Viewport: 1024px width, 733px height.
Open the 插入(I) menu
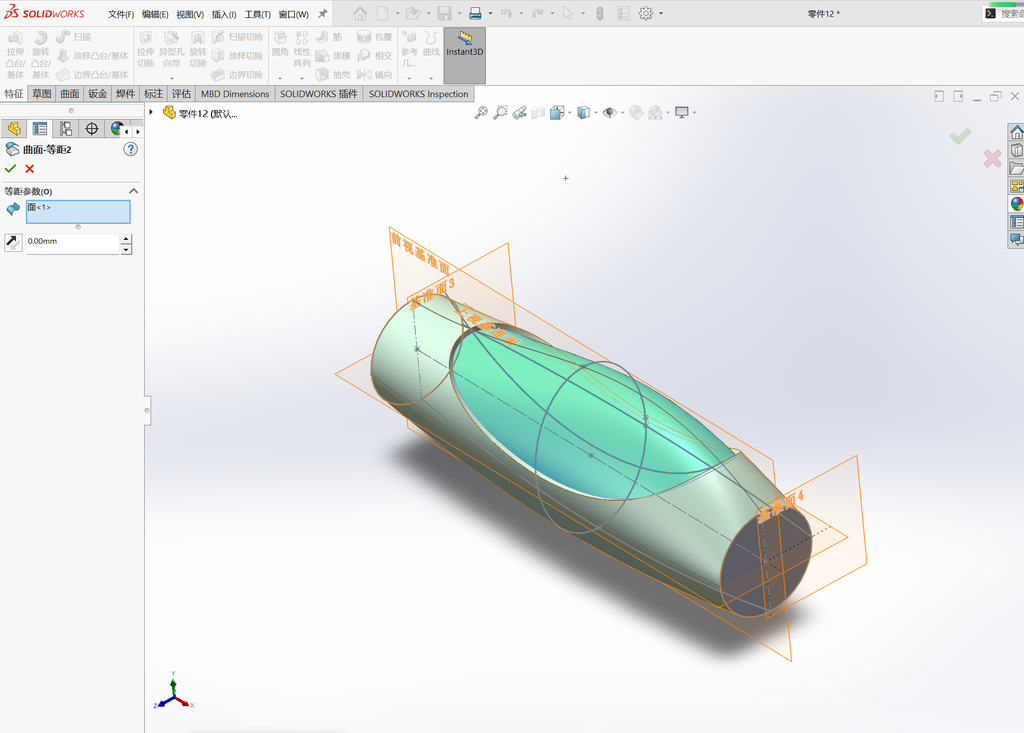[x=224, y=14]
